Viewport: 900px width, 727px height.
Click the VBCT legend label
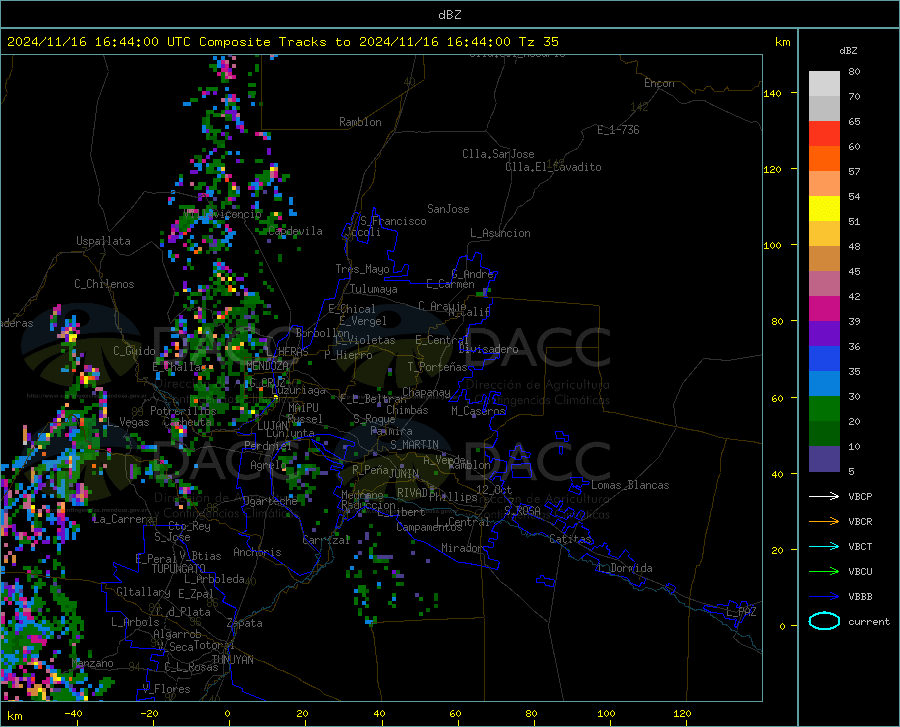pyautogui.click(x=860, y=546)
